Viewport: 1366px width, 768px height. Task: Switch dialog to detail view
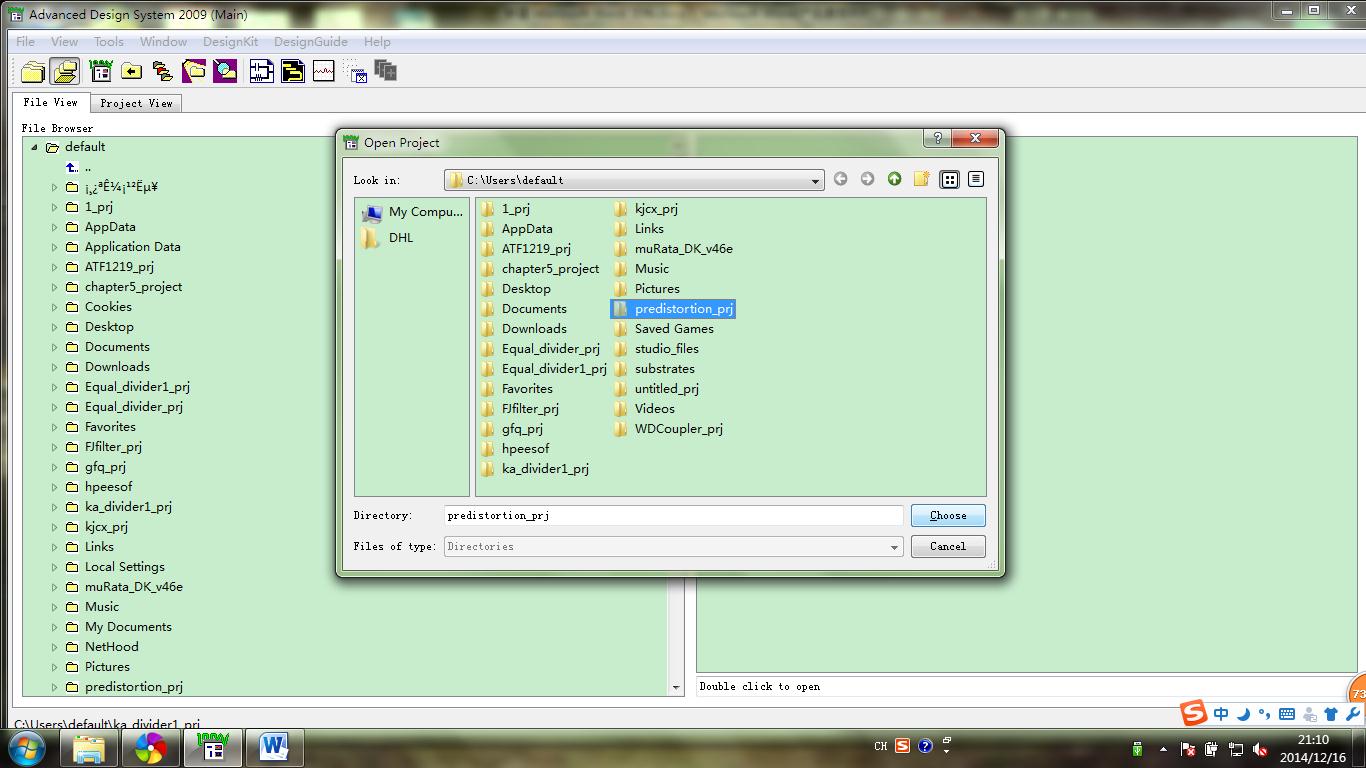976,179
